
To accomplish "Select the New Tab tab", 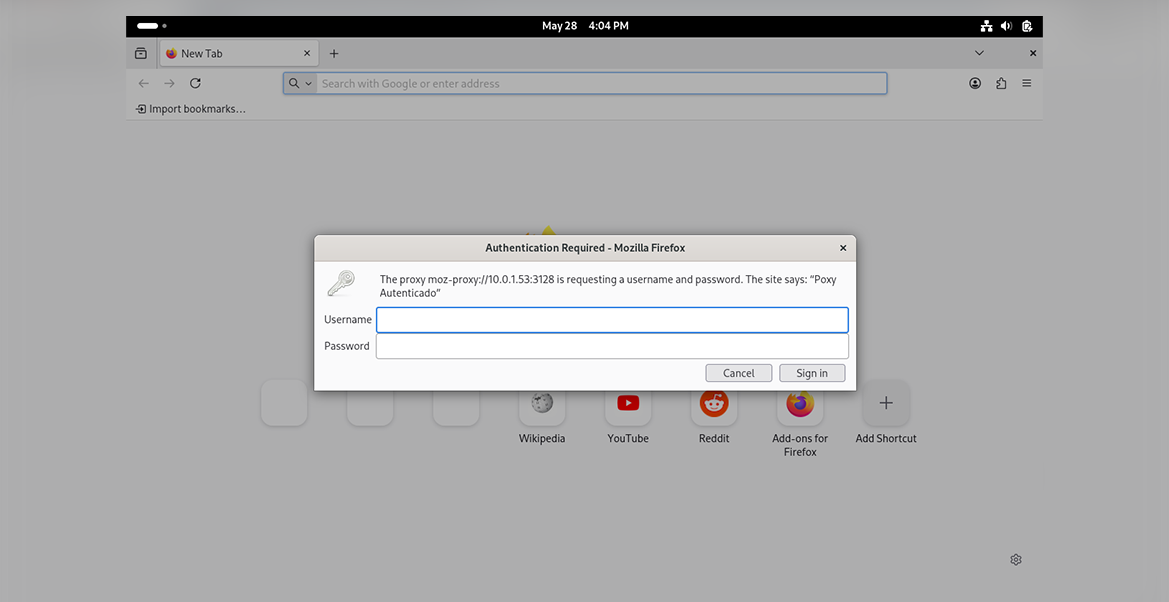I will click(239, 54).
